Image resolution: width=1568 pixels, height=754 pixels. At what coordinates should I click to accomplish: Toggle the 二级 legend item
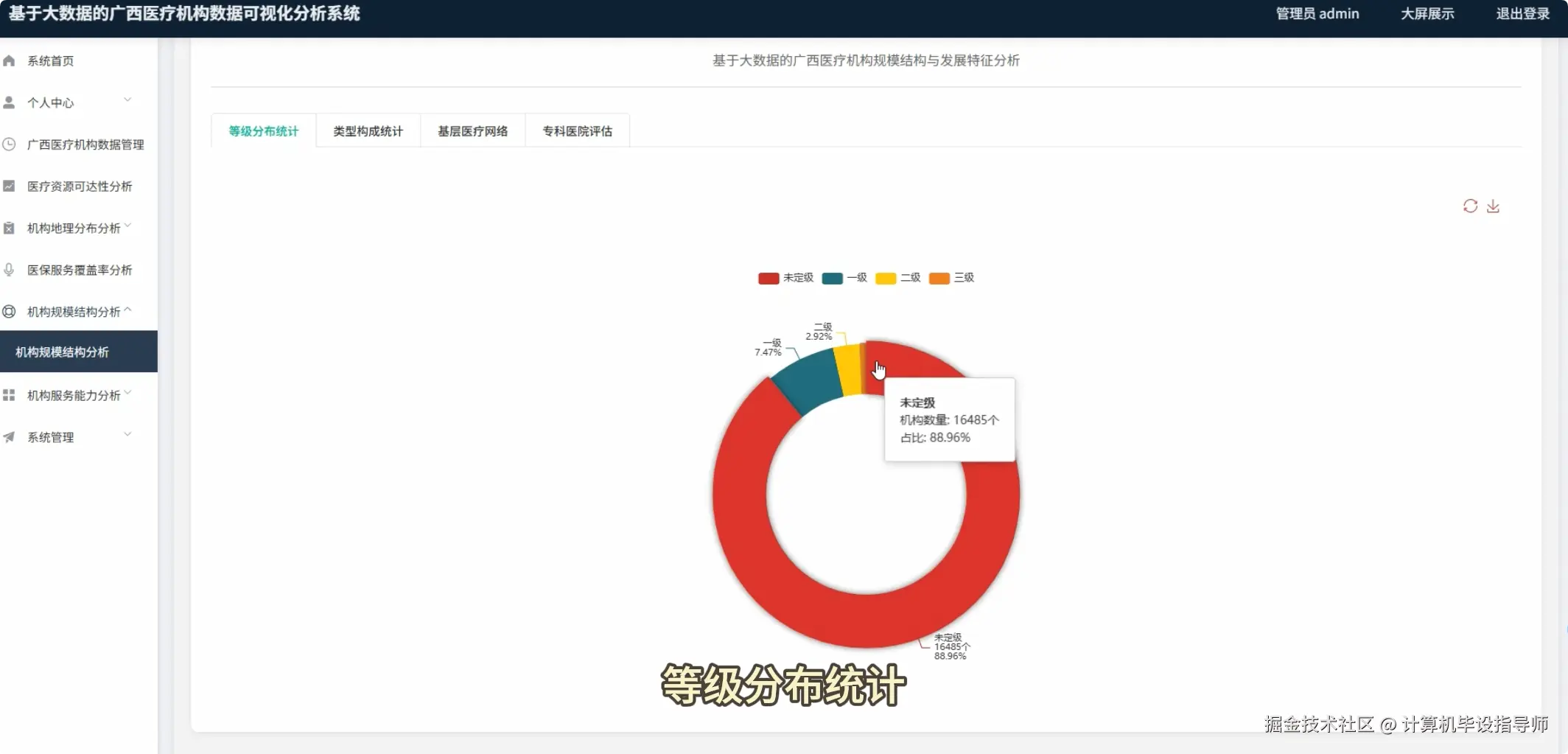(x=897, y=278)
